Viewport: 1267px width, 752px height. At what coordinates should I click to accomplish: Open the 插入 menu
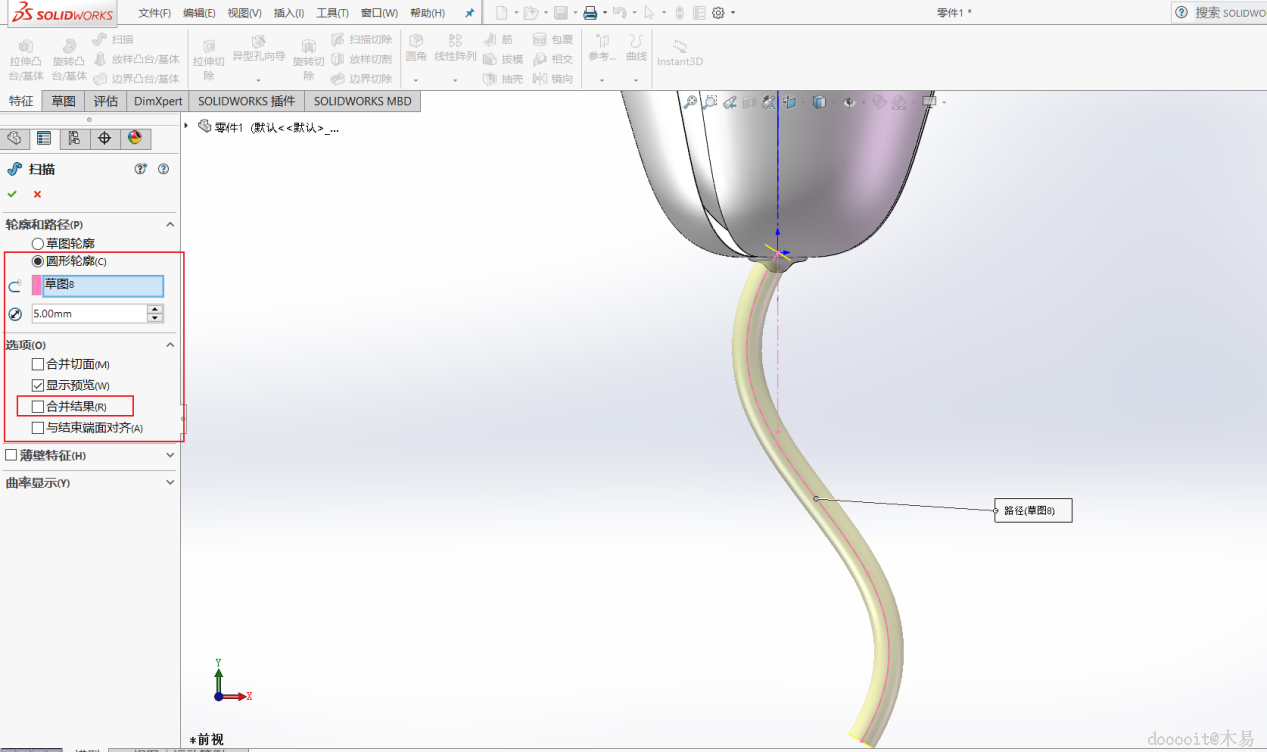click(289, 13)
